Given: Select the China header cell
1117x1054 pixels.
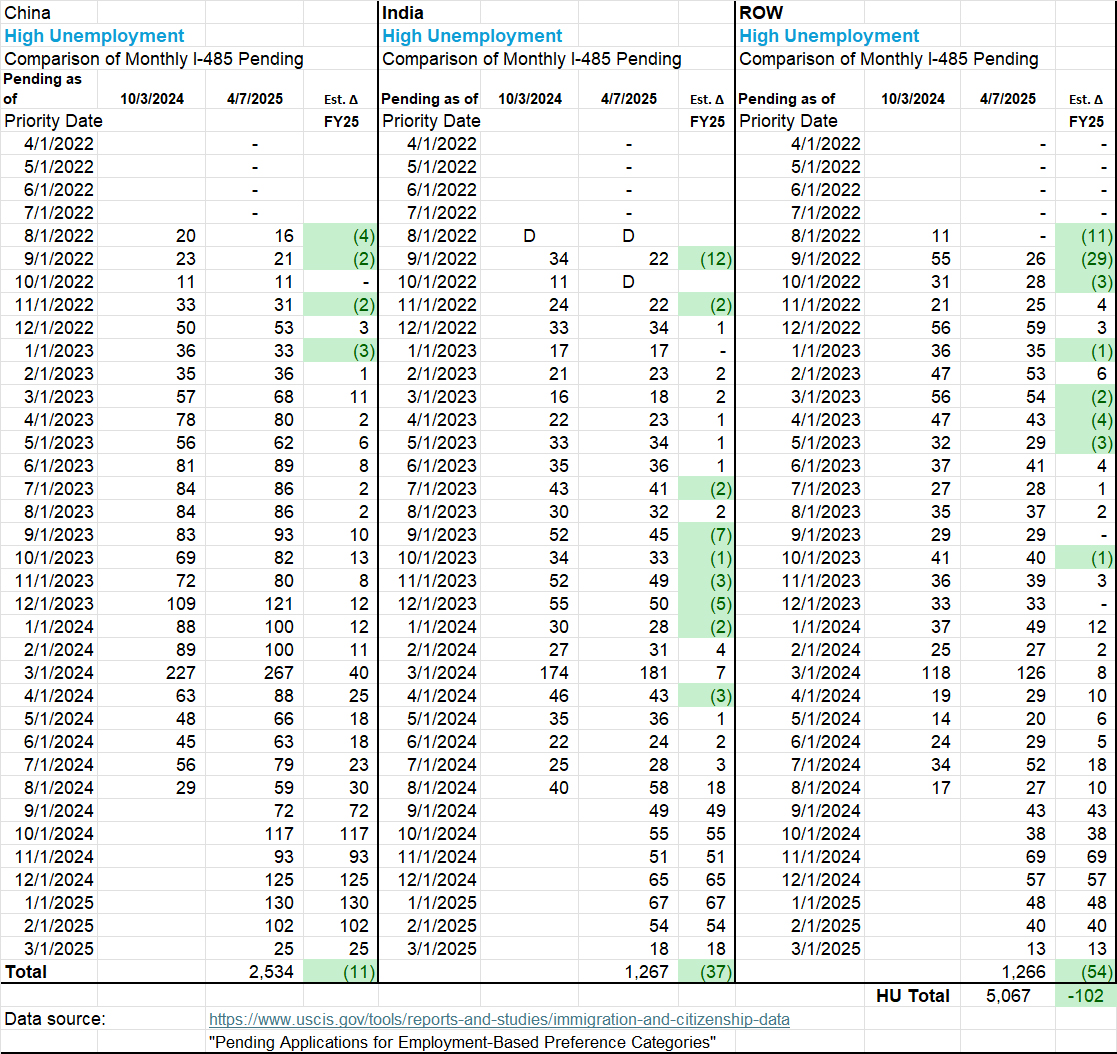Looking at the screenshot, I should [x=28, y=13].
